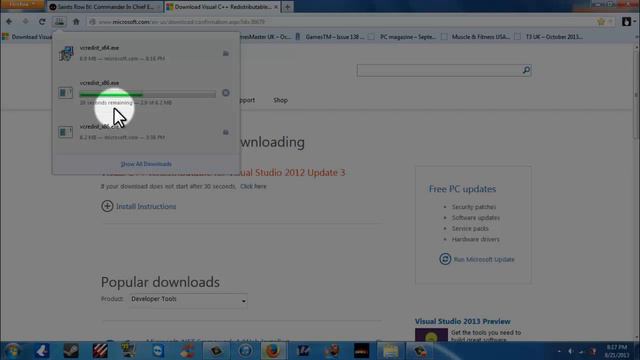
Task: Click the vcredist_x86.exe download progress bar
Action: coord(148,95)
